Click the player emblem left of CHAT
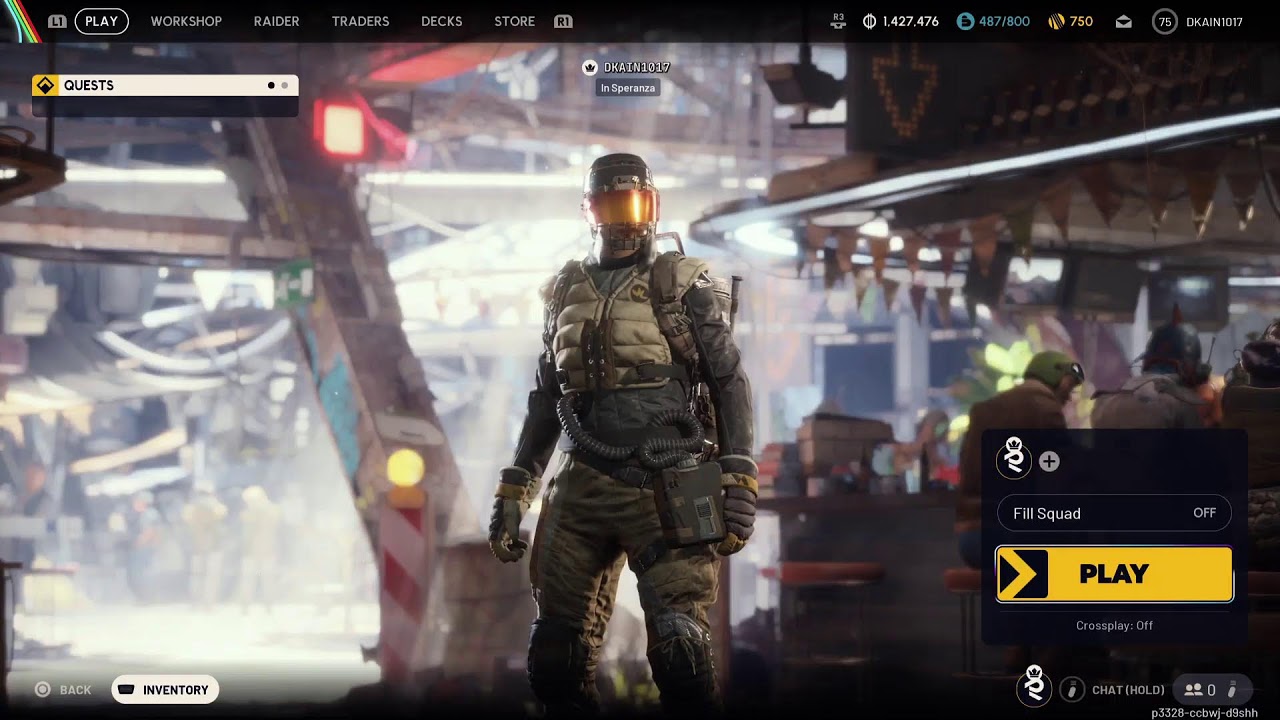 click(x=1035, y=686)
